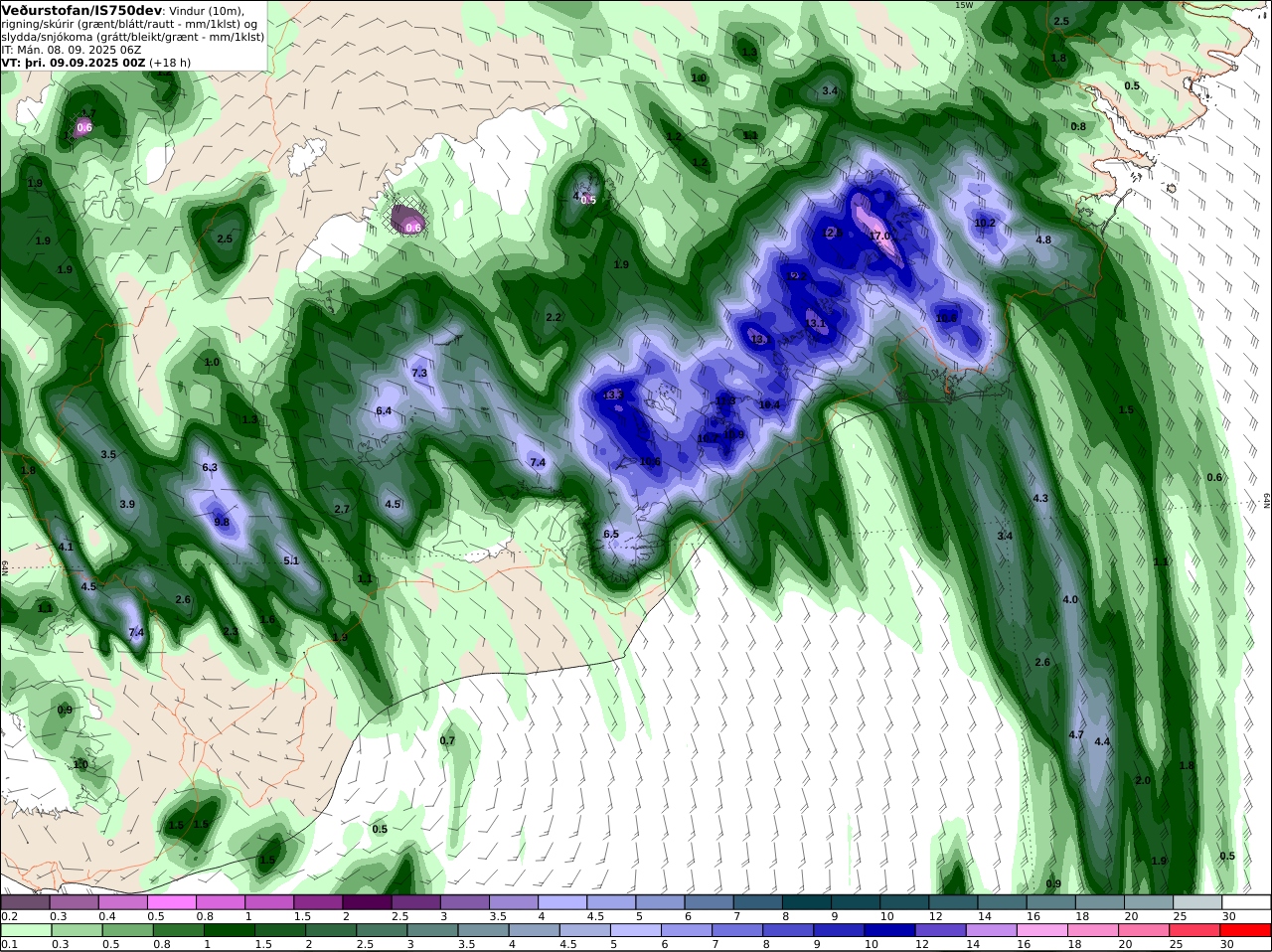Click the 5.1 precipitation value label
Image resolution: width=1272 pixels, height=952 pixels.
(x=291, y=560)
